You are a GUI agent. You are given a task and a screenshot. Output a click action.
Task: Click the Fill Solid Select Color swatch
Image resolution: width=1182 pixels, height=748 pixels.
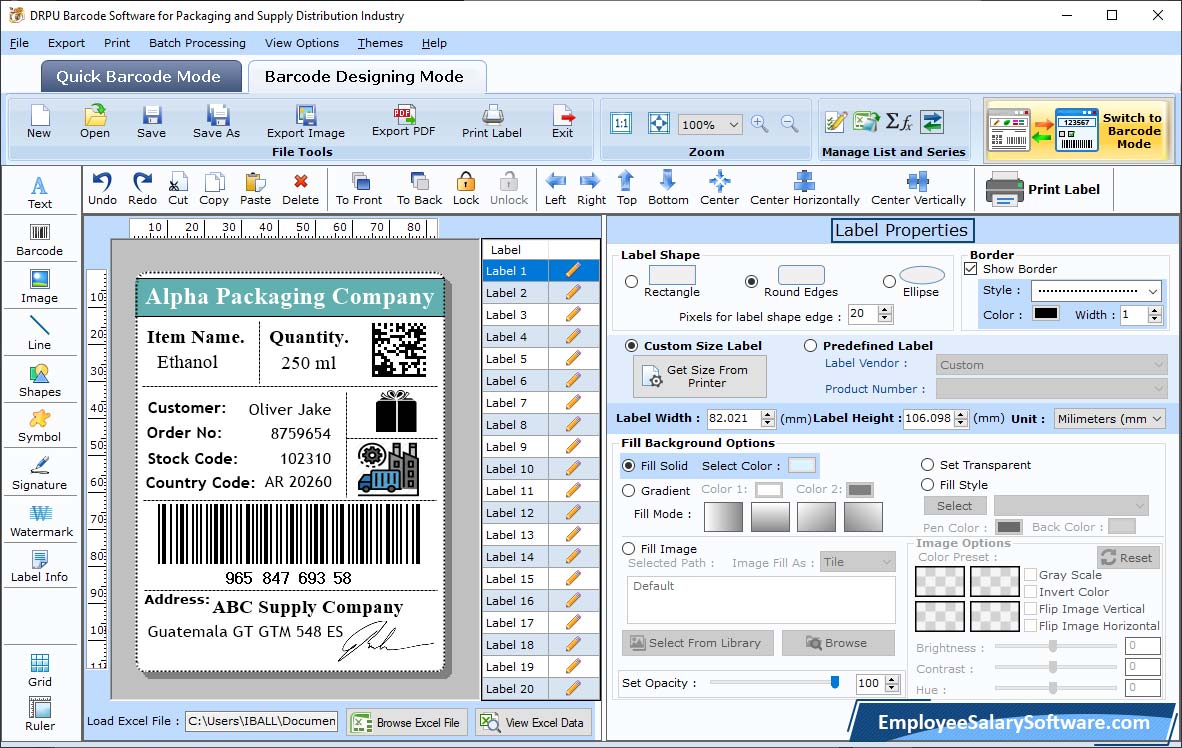point(802,465)
